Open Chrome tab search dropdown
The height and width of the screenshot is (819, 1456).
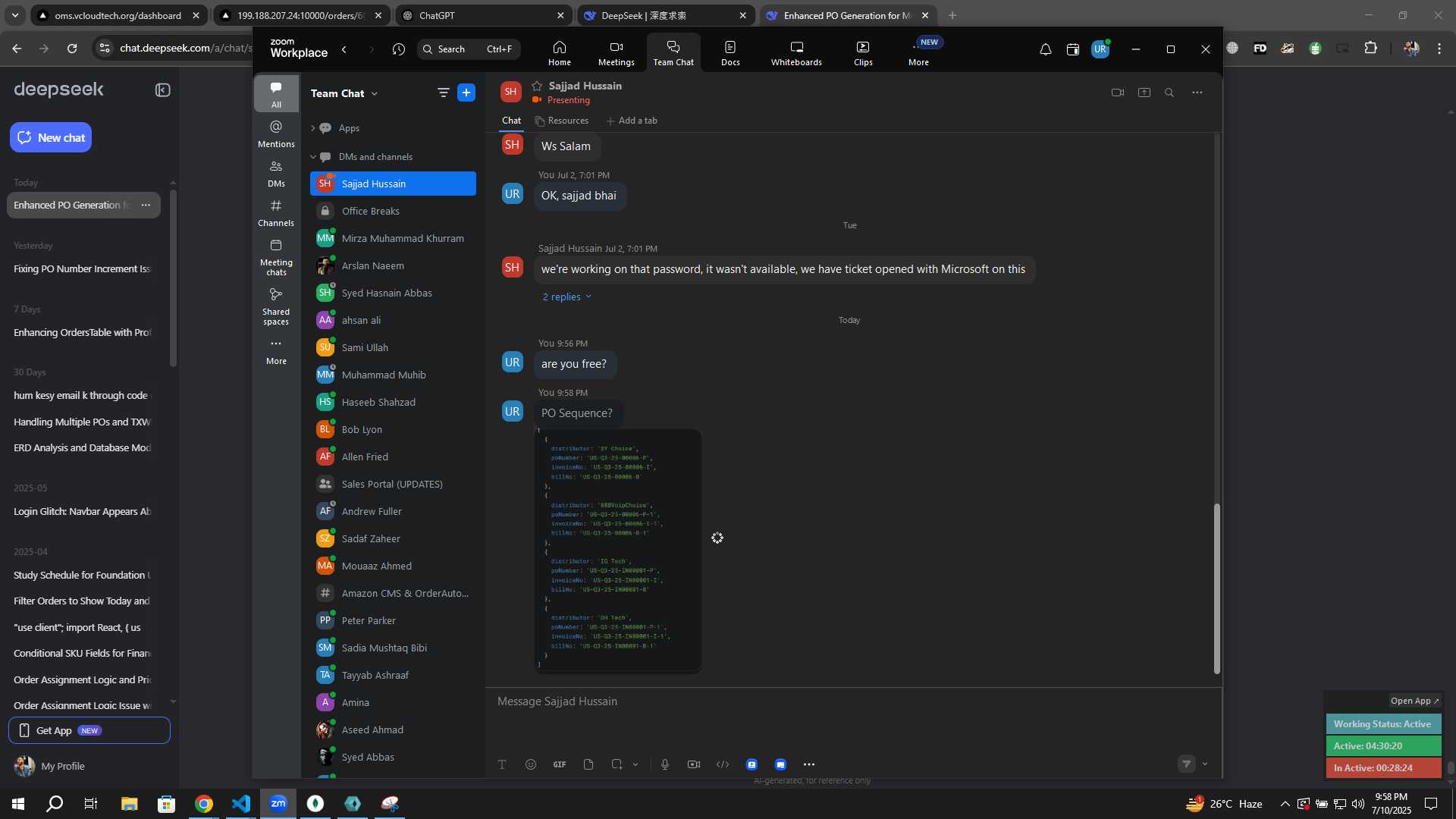pyautogui.click(x=14, y=15)
